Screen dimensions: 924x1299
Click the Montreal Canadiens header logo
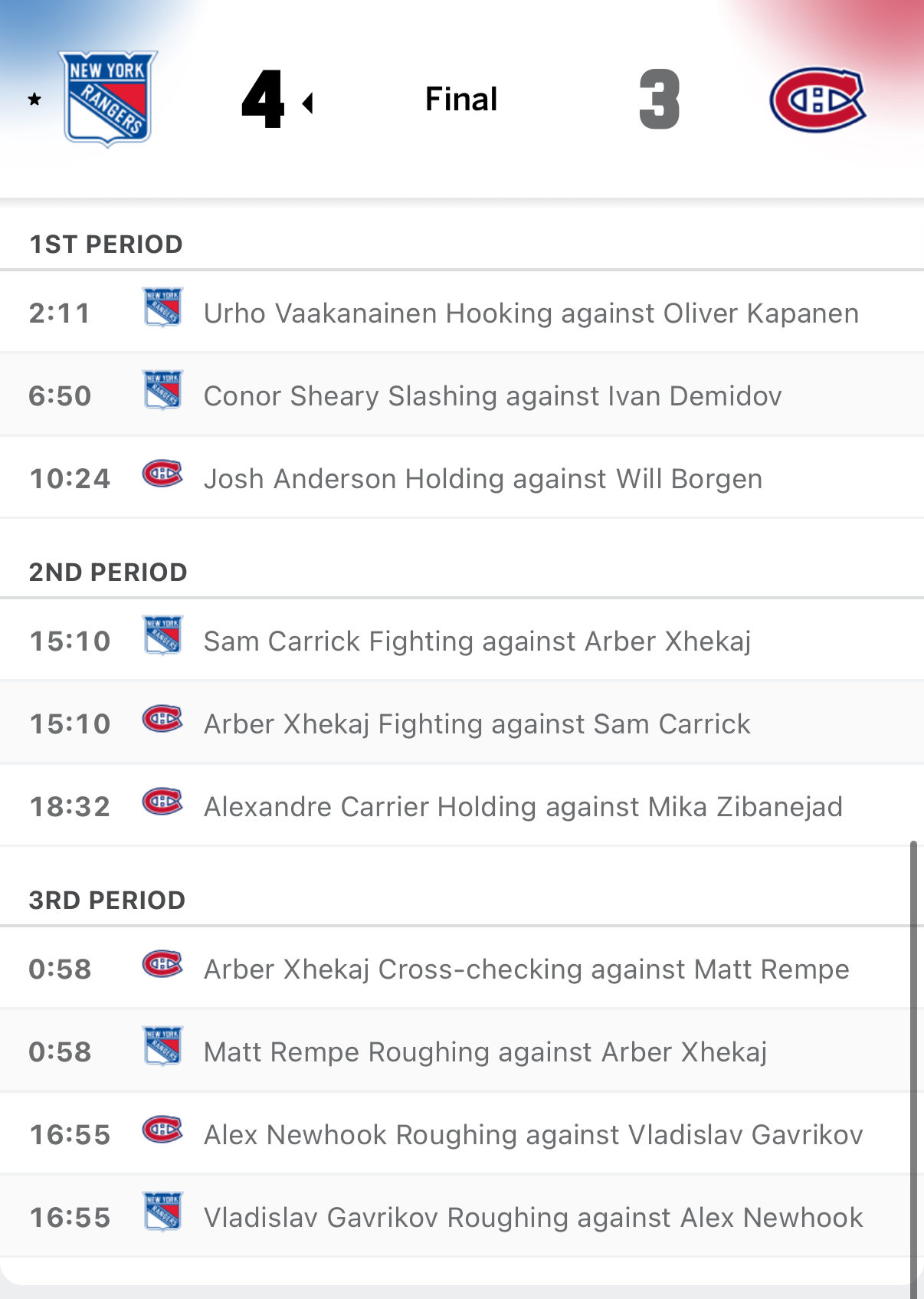pos(818,100)
